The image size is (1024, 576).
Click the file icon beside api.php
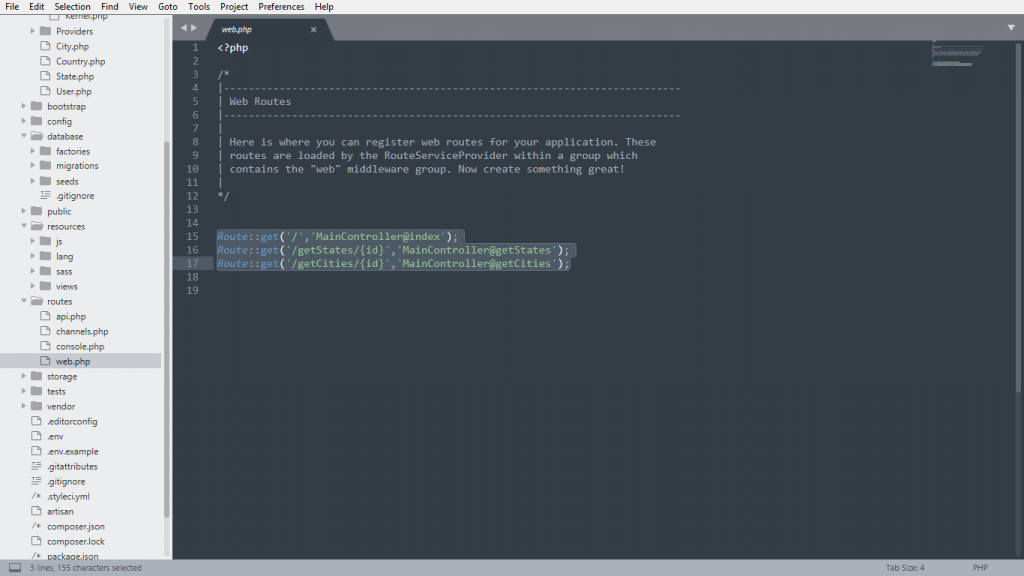(45, 316)
